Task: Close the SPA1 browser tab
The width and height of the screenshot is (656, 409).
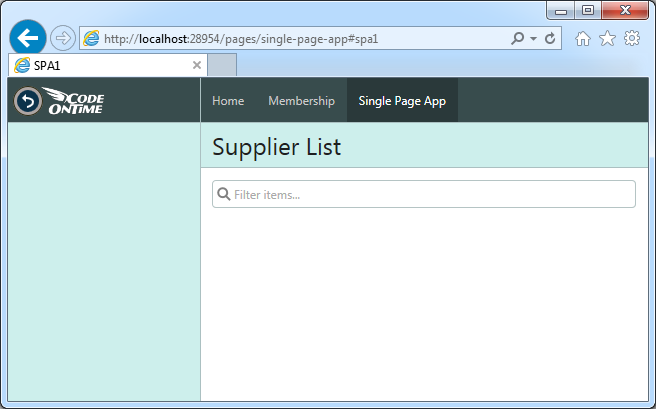Action: click(x=197, y=65)
